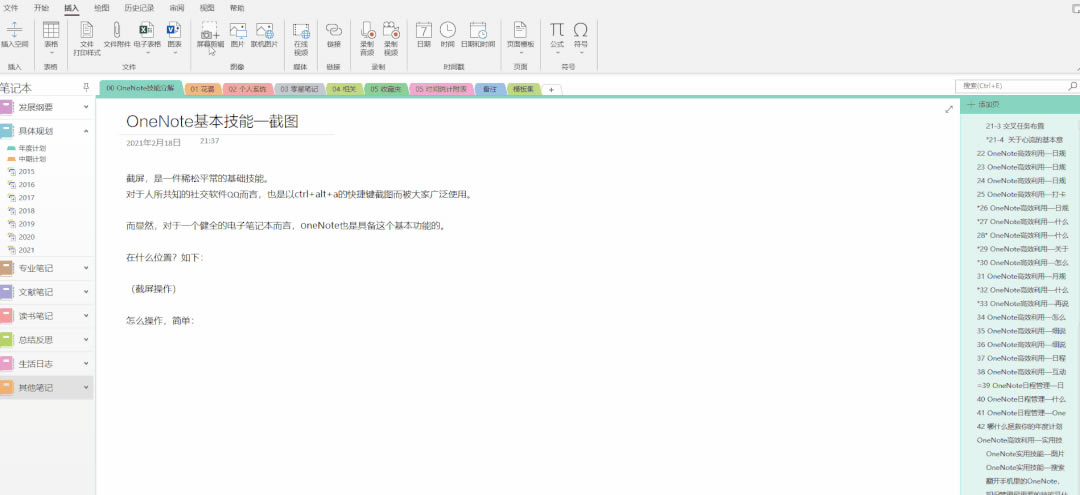Select the 02 个人系统 section tab
Image resolution: width=1080 pixels, height=495 pixels.
[x=247, y=89]
